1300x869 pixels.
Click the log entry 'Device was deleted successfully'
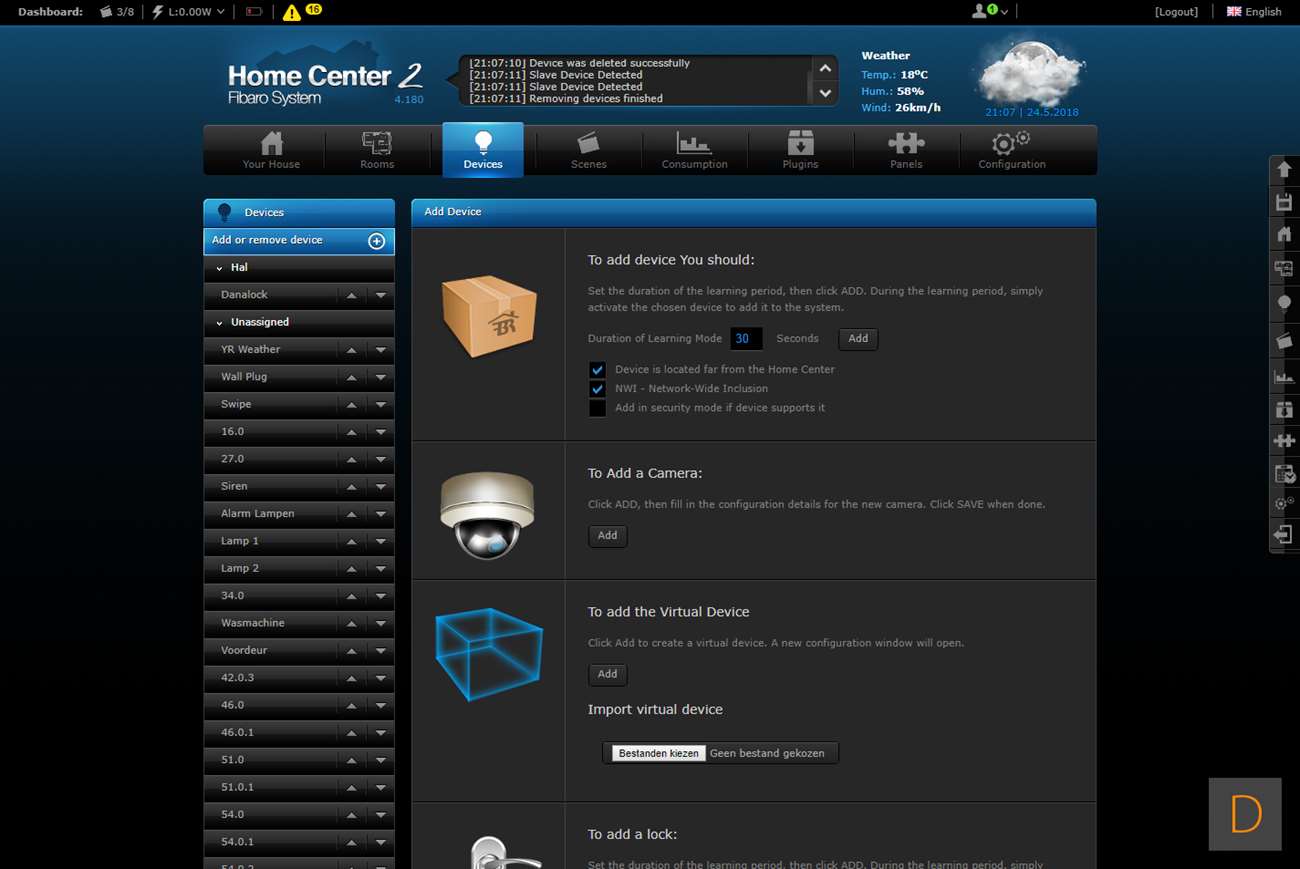click(579, 63)
